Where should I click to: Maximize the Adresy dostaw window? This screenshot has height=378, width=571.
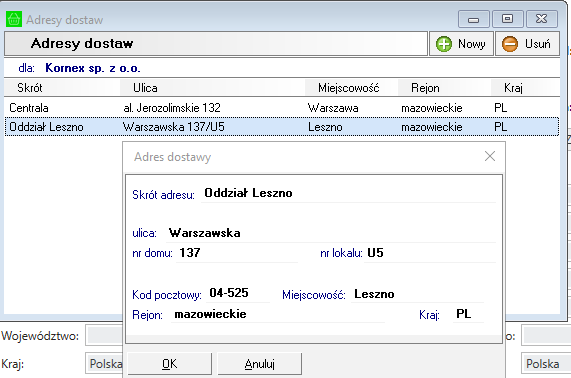point(508,19)
